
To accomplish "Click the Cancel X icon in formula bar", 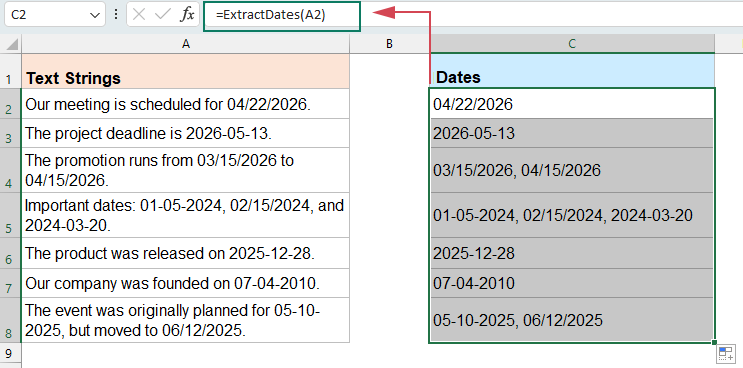I will coord(139,15).
